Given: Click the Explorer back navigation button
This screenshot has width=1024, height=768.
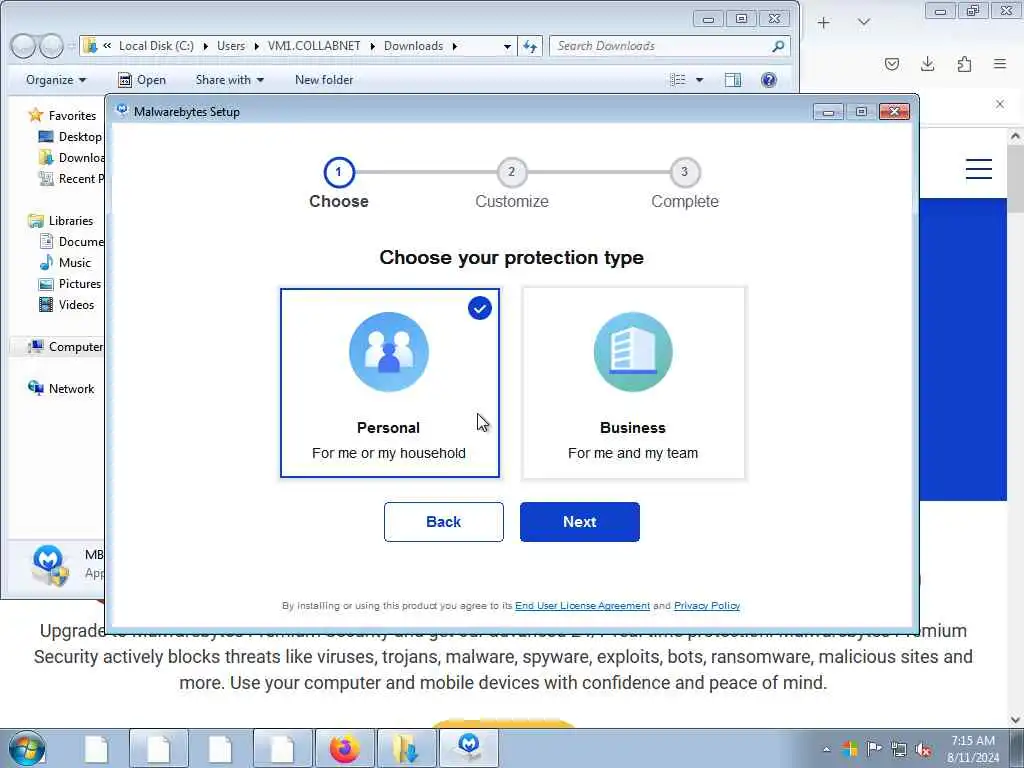Looking at the screenshot, I should 23,46.
